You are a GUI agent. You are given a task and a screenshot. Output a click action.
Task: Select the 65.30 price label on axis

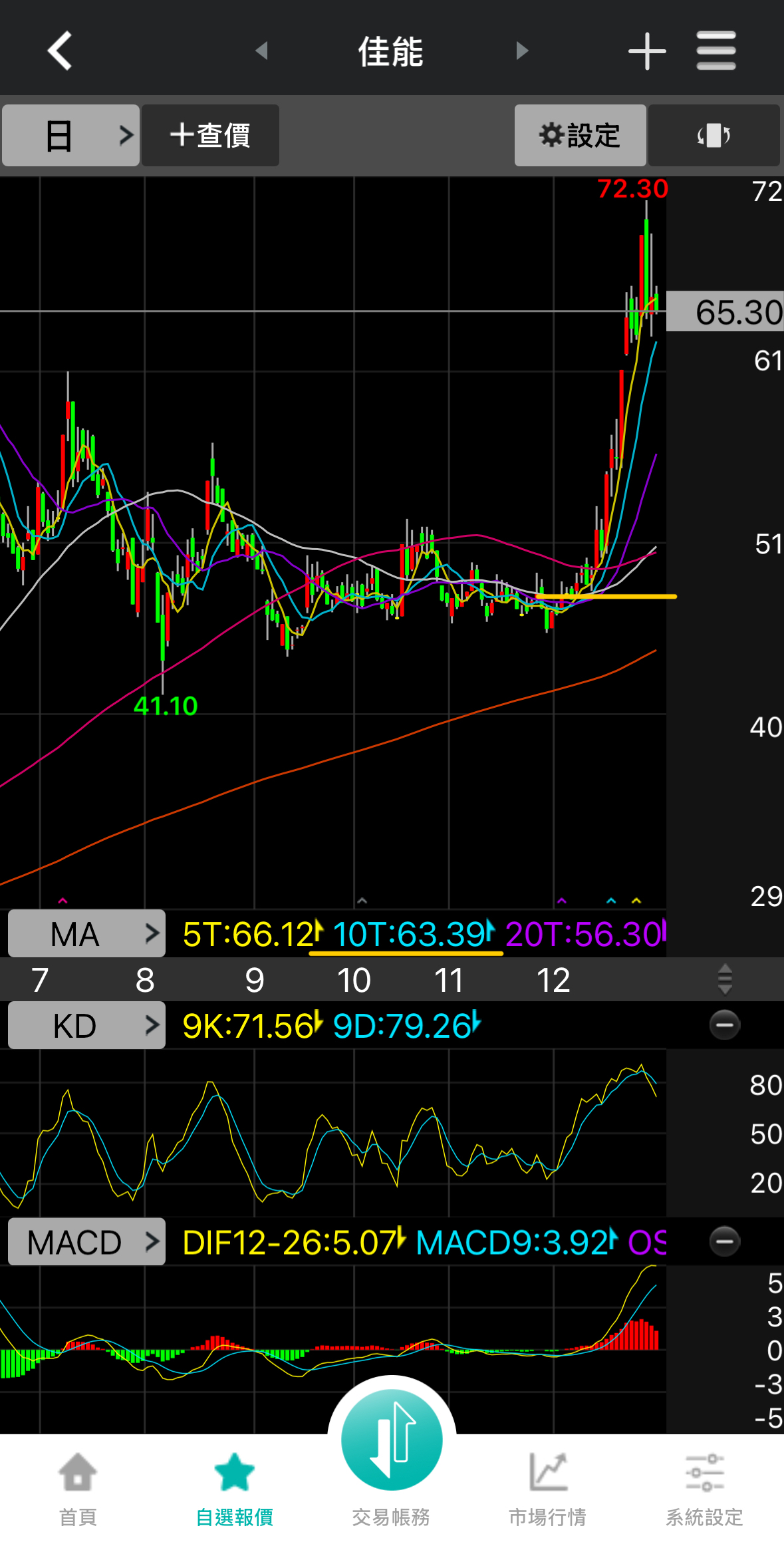tap(725, 311)
